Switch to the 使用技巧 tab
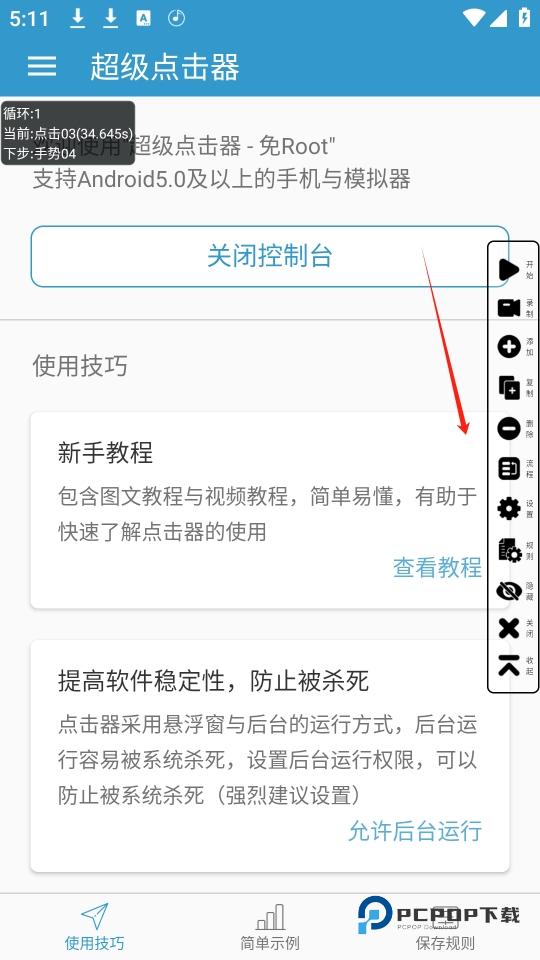 click(x=94, y=926)
